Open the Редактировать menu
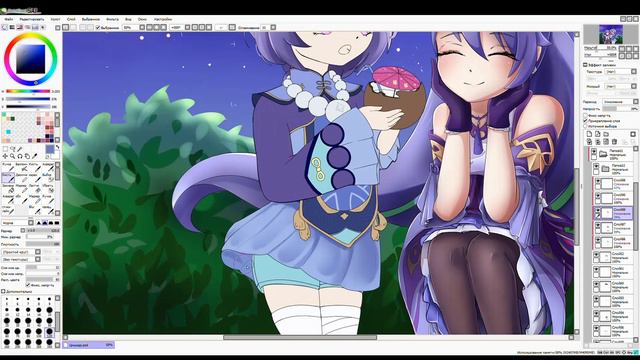The width and height of the screenshot is (640, 360). [31, 19]
